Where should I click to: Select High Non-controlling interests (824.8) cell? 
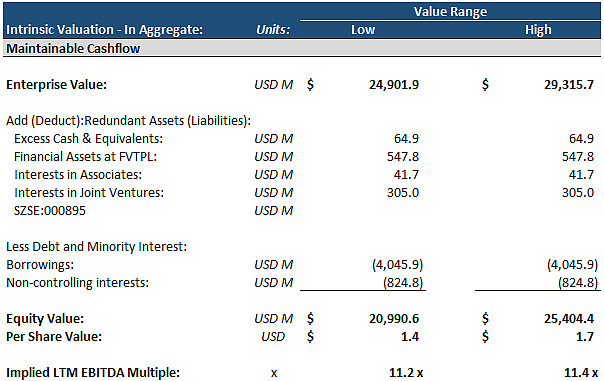click(x=578, y=282)
